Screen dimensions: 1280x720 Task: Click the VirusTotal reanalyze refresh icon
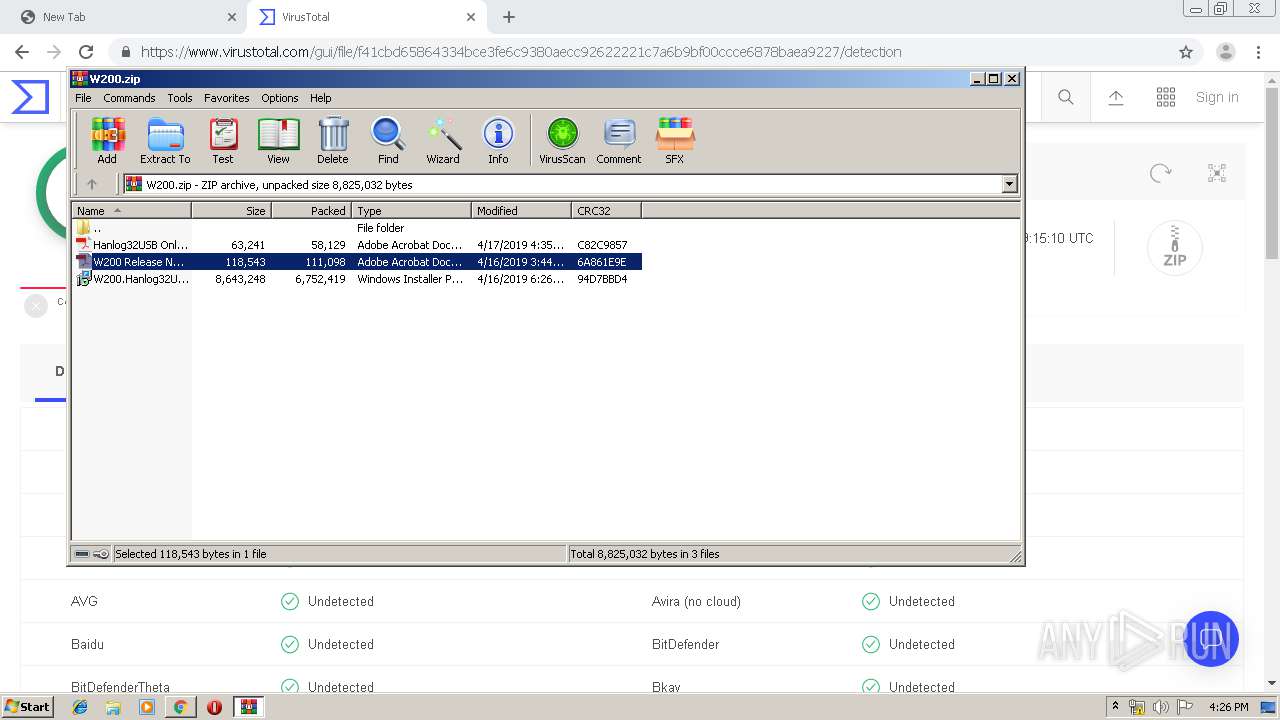[1161, 173]
